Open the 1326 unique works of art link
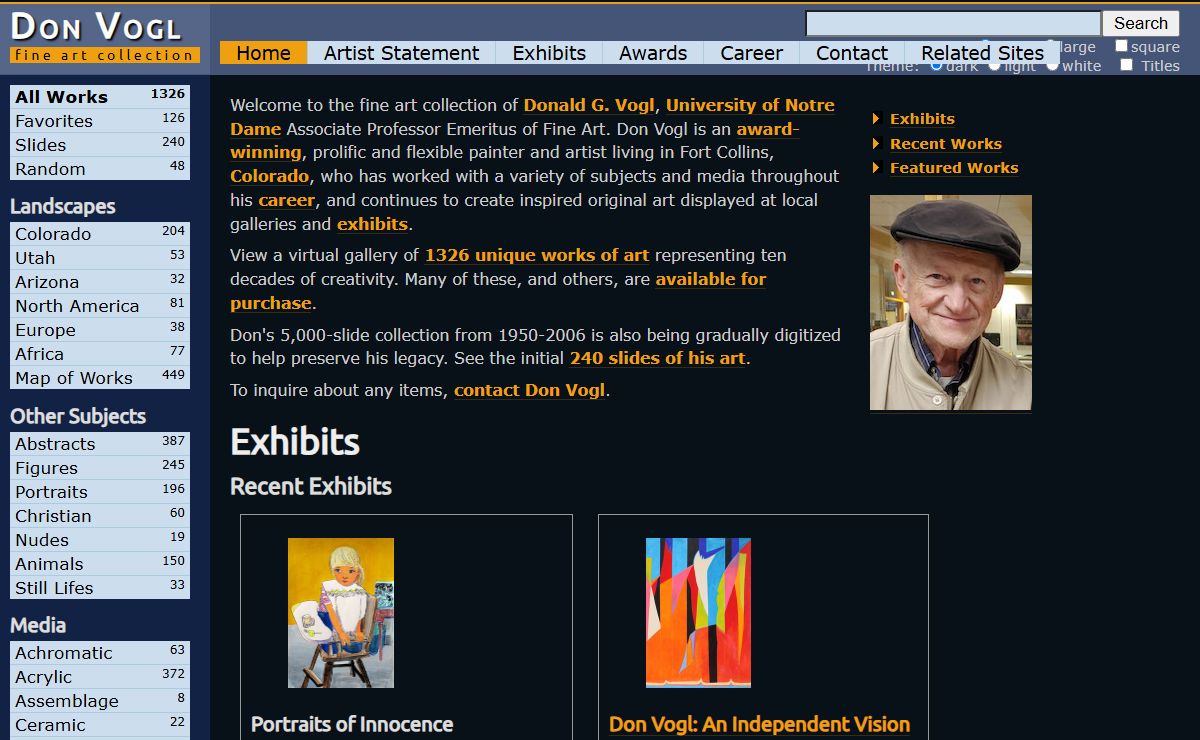This screenshot has width=1200, height=740. tap(537, 255)
